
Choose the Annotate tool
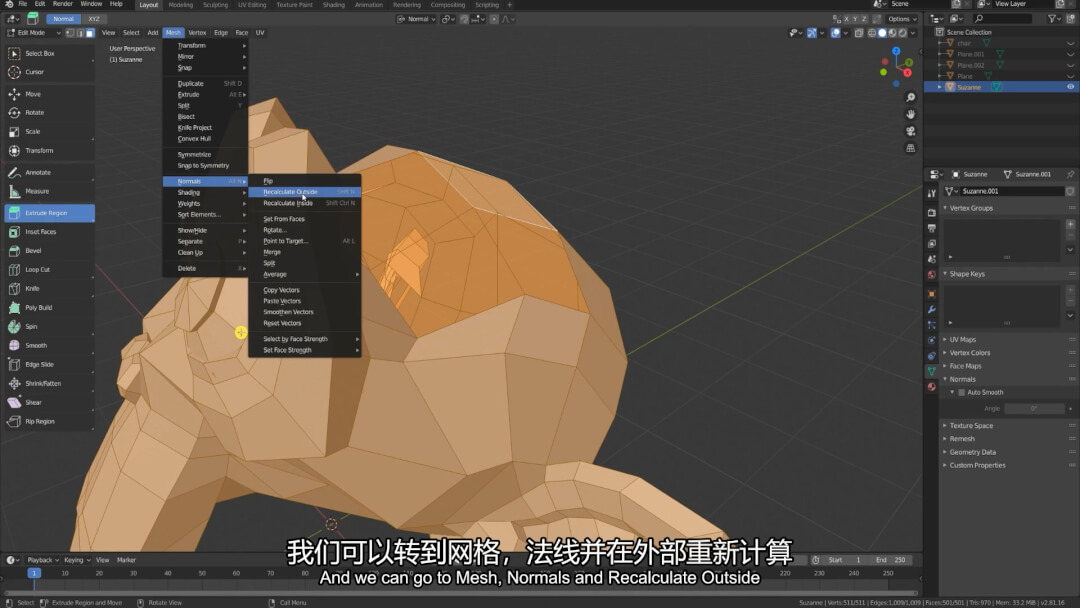coord(49,172)
